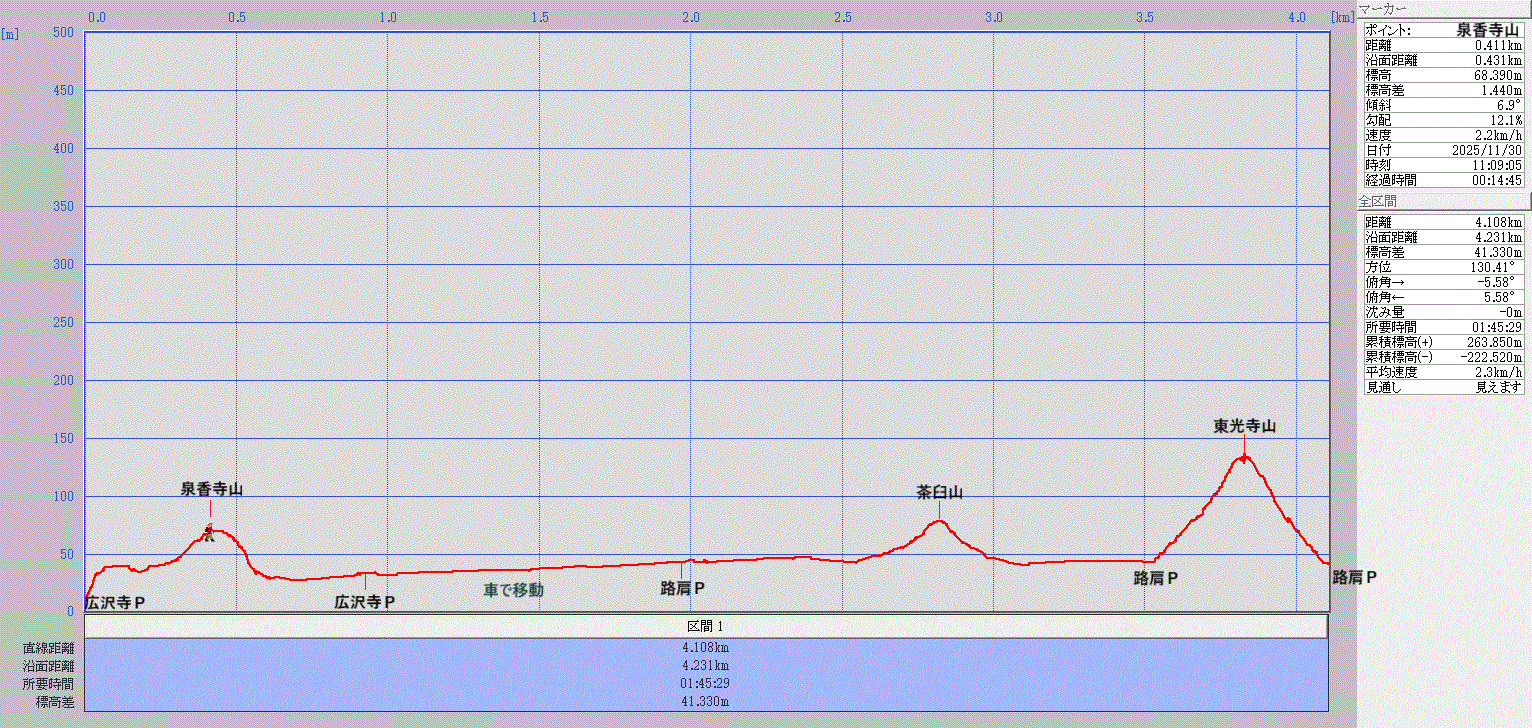
Task: Click the 見通し row showing 見えます
Action: [1443, 387]
